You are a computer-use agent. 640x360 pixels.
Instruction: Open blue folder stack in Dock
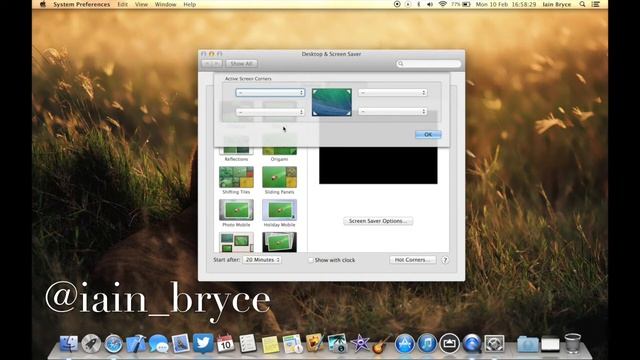[x=527, y=344]
